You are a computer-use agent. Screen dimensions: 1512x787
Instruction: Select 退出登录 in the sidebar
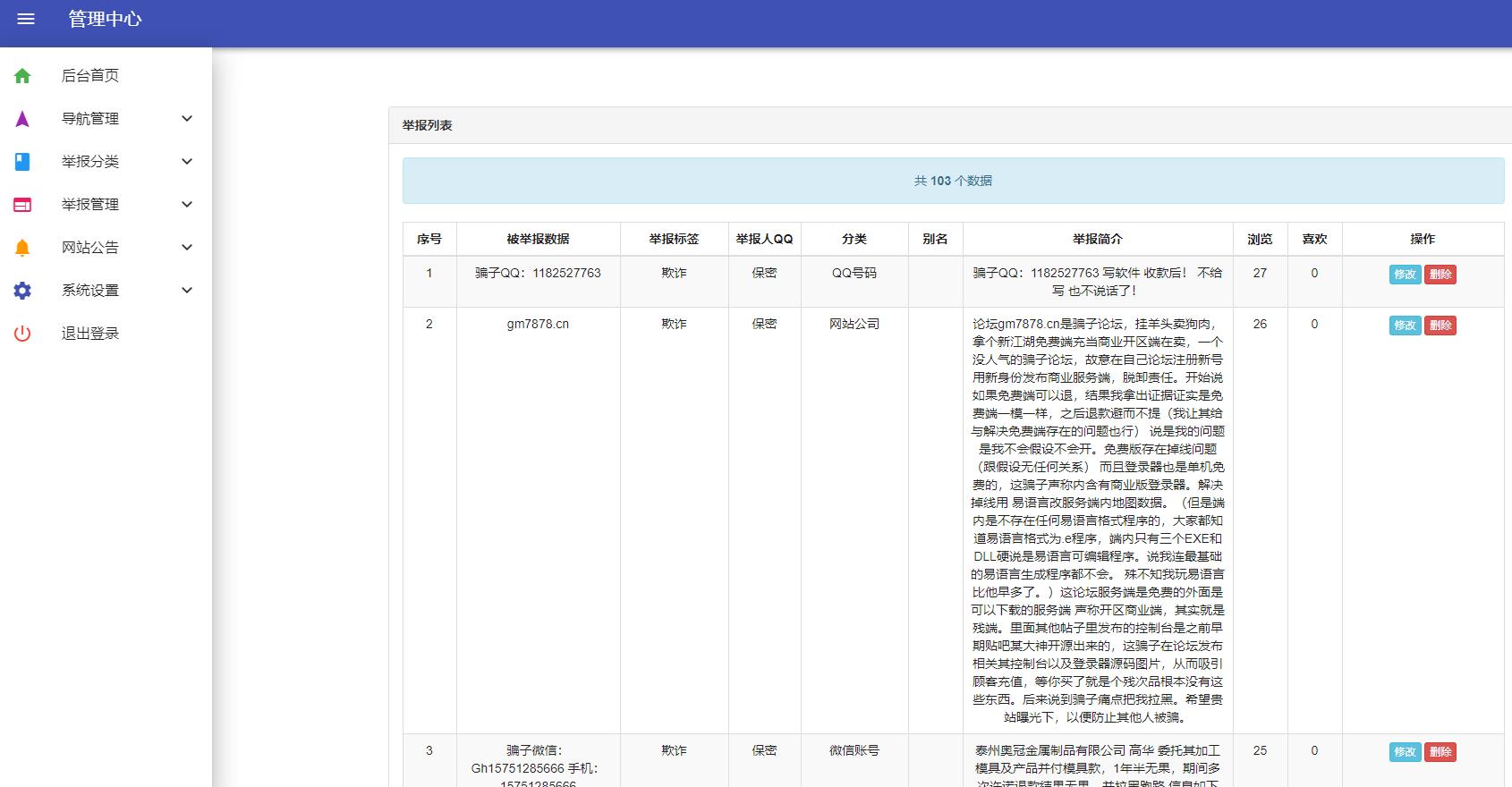90,334
